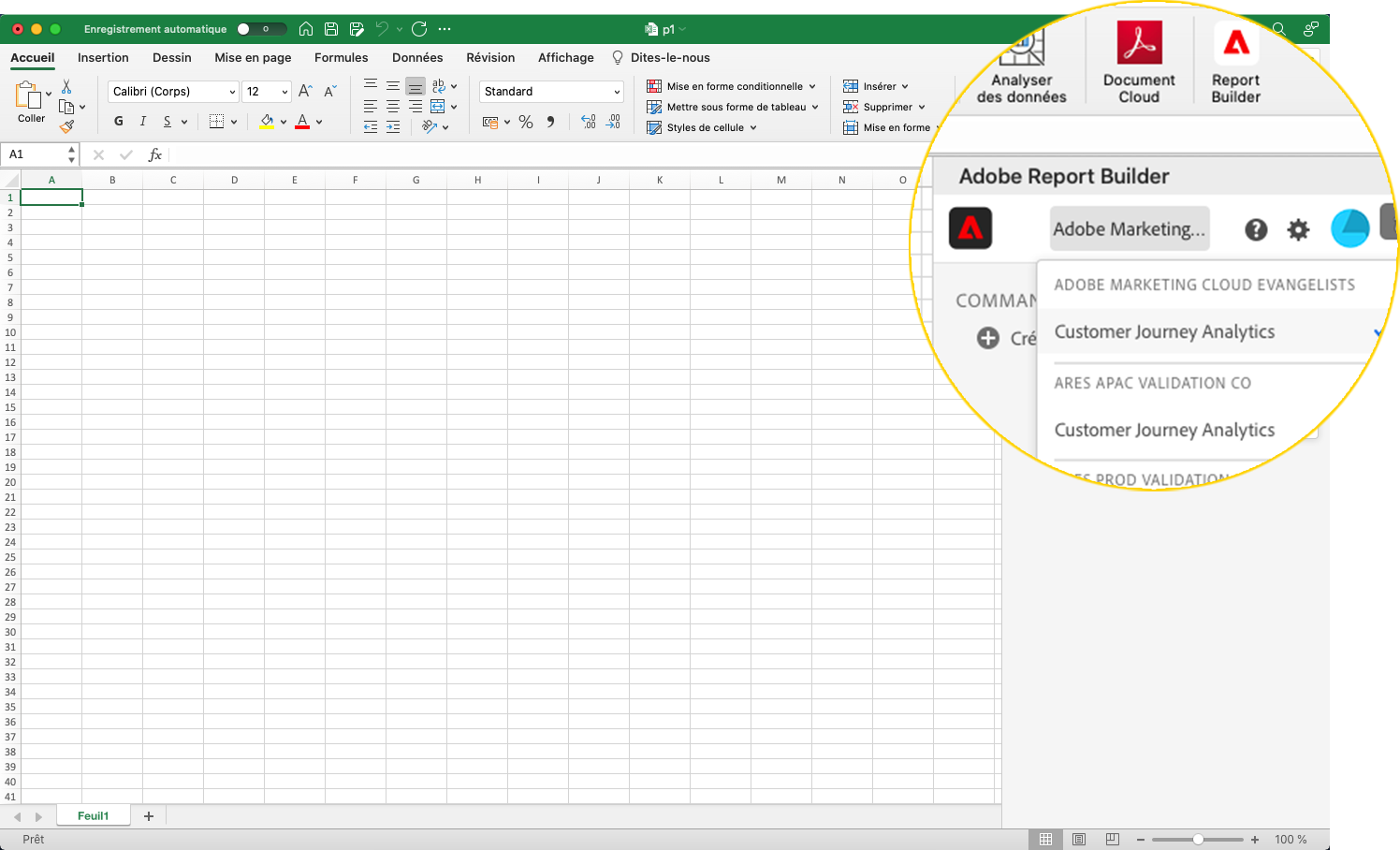The width and height of the screenshot is (1400, 850).
Task: Increase the cell indent
Action: [x=393, y=127]
